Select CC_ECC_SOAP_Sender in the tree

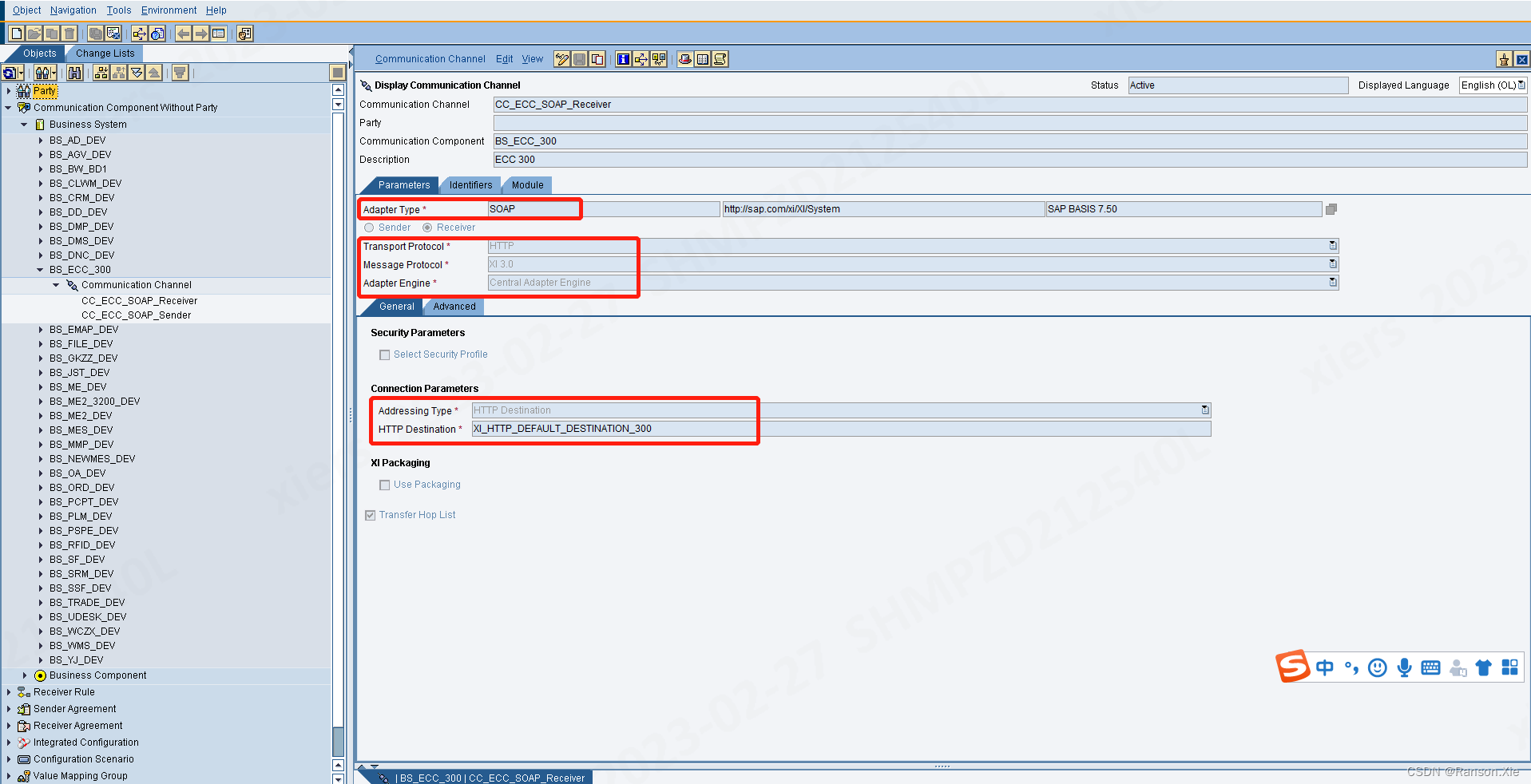(136, 315)
